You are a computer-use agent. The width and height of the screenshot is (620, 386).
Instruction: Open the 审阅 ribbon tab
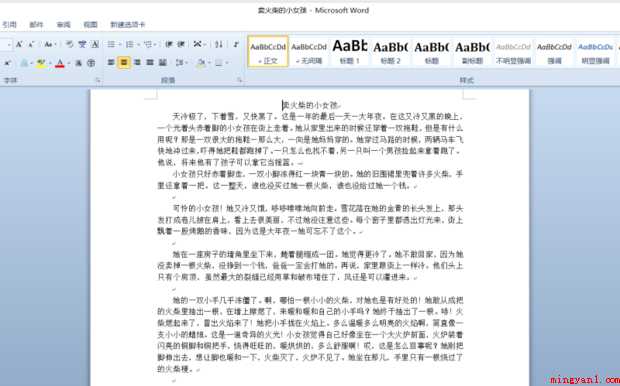pyautogui.click(x=63, y=25)
